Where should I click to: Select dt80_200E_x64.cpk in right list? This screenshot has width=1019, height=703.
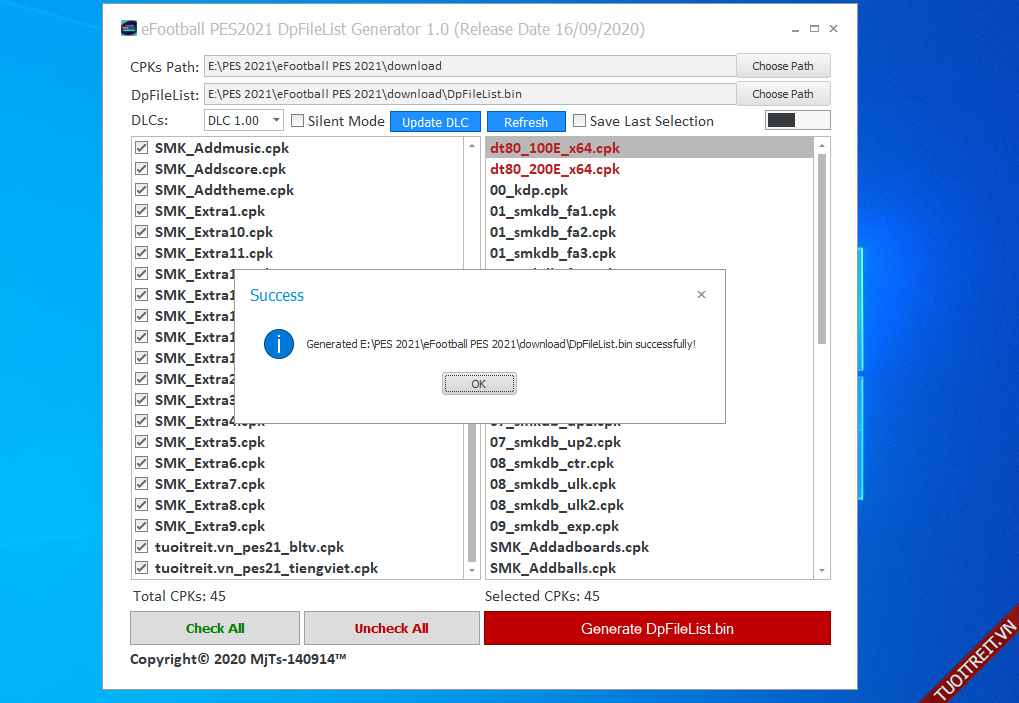click(x=555, y=169)
